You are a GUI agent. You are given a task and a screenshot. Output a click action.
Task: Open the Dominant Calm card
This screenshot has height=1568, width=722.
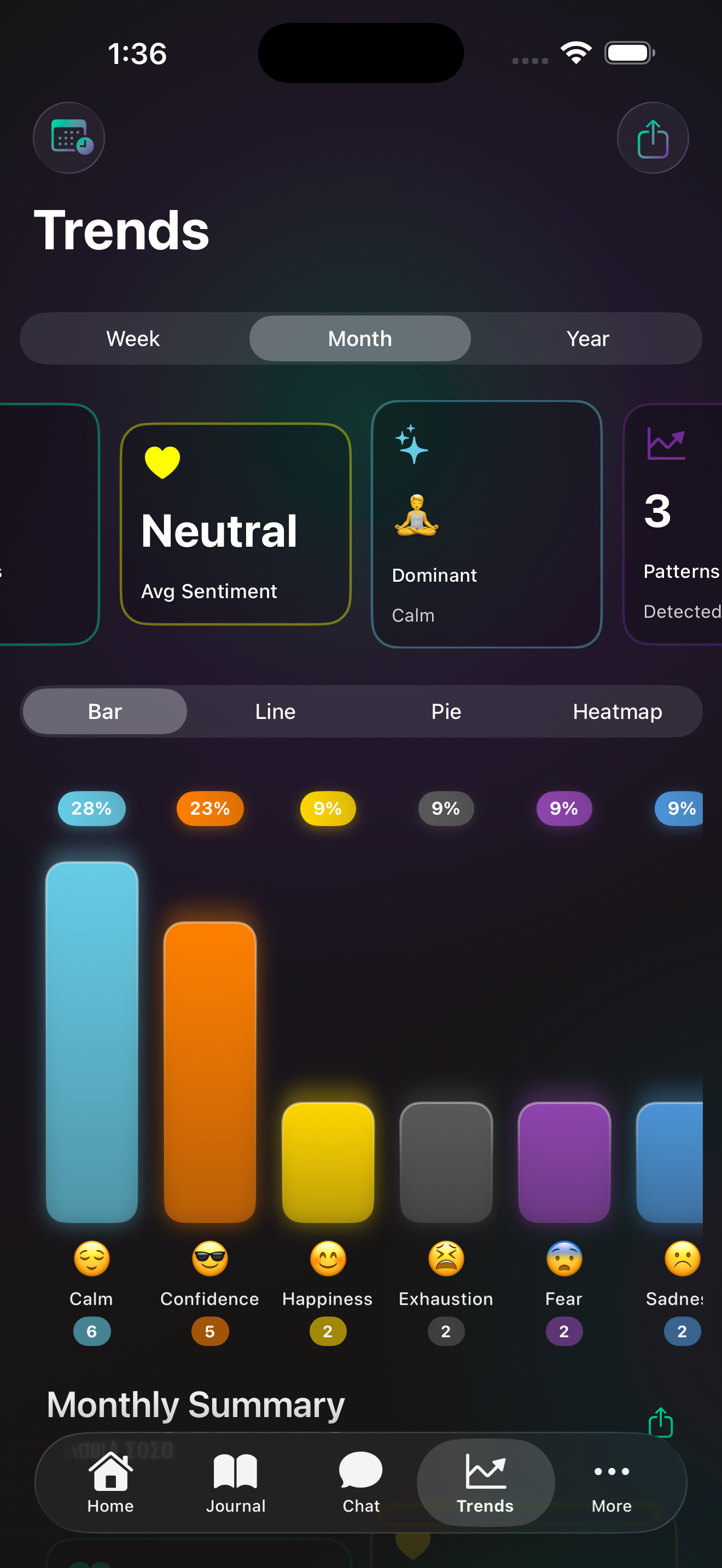pos(486,523)
